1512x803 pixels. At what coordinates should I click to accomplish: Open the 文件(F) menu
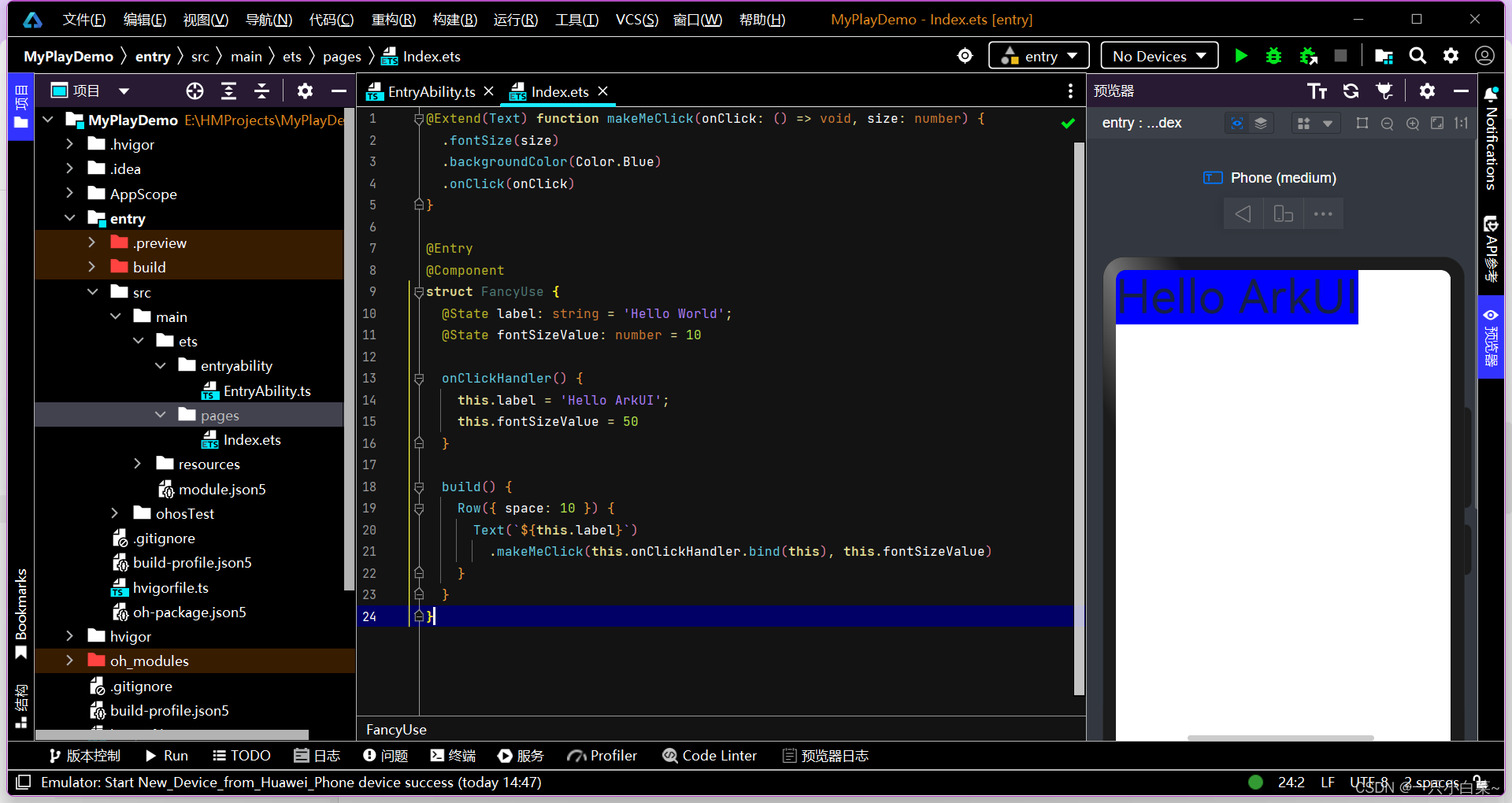pos(84,20)
